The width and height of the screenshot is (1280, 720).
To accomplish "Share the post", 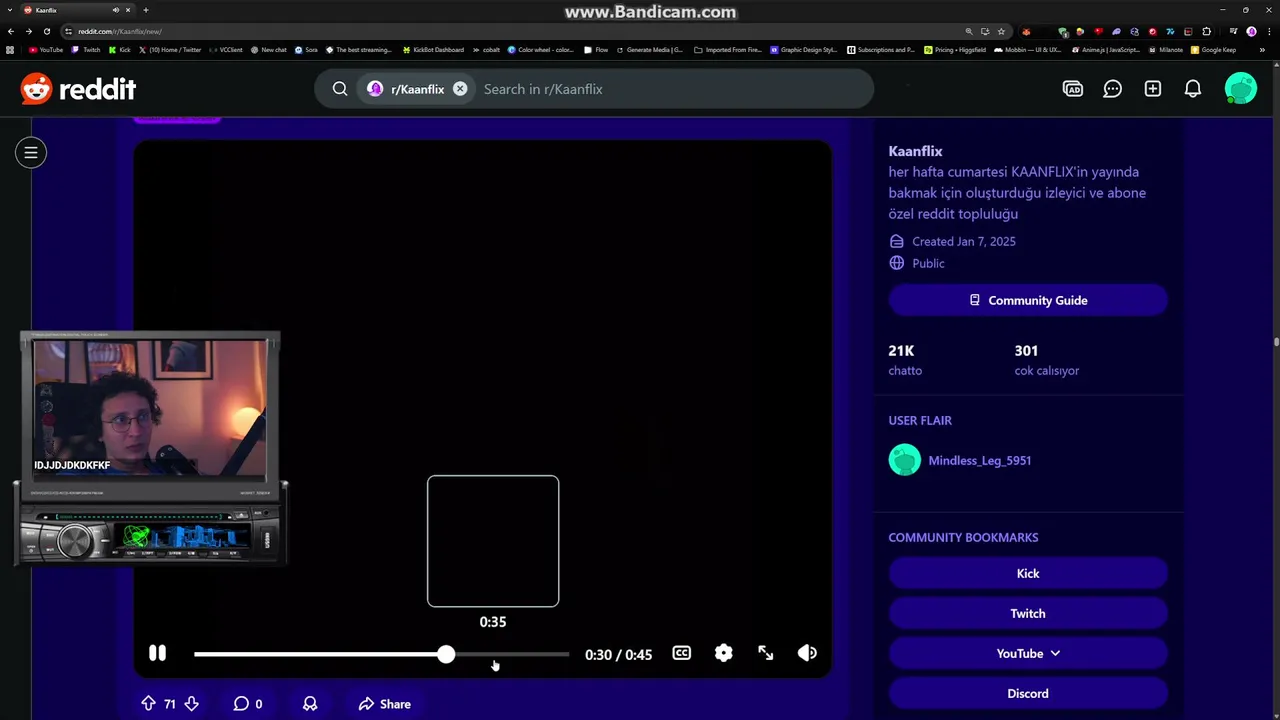I will tap(385, 704).
